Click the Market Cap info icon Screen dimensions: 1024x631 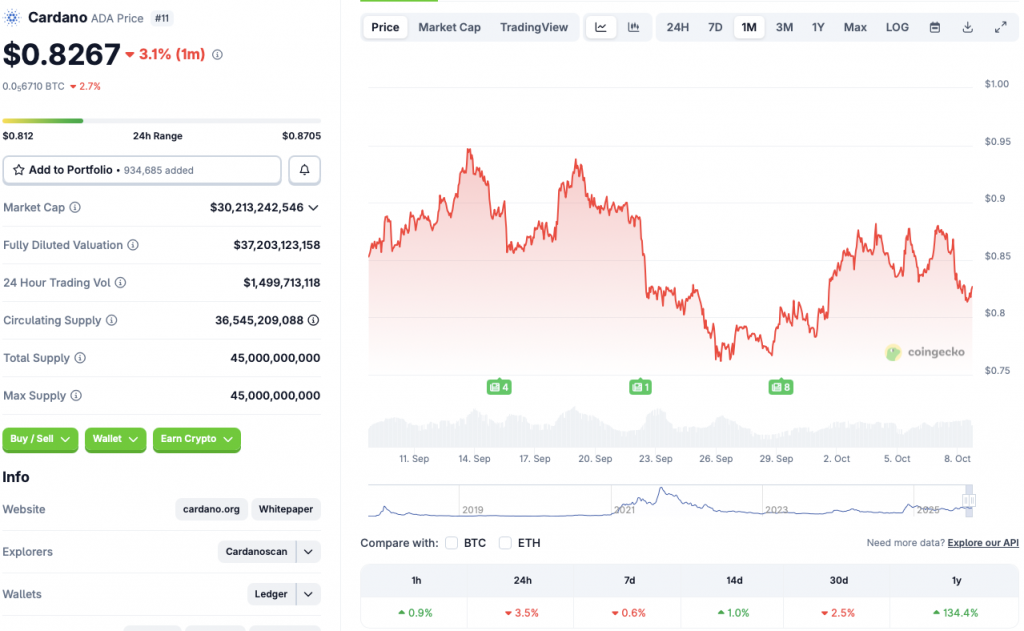coord(75,208)
